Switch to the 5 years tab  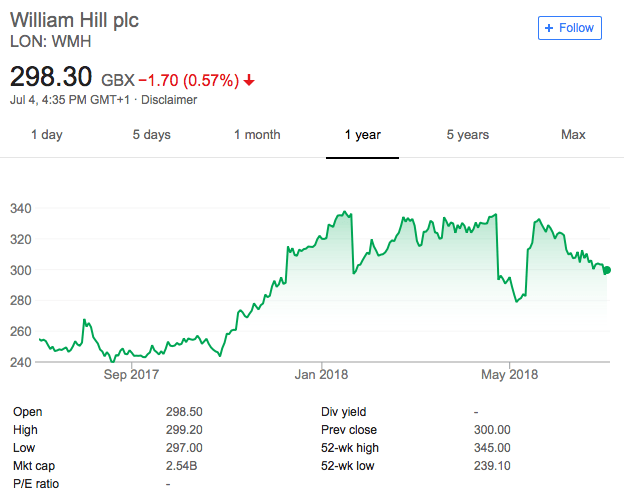[x=468, y=135]
